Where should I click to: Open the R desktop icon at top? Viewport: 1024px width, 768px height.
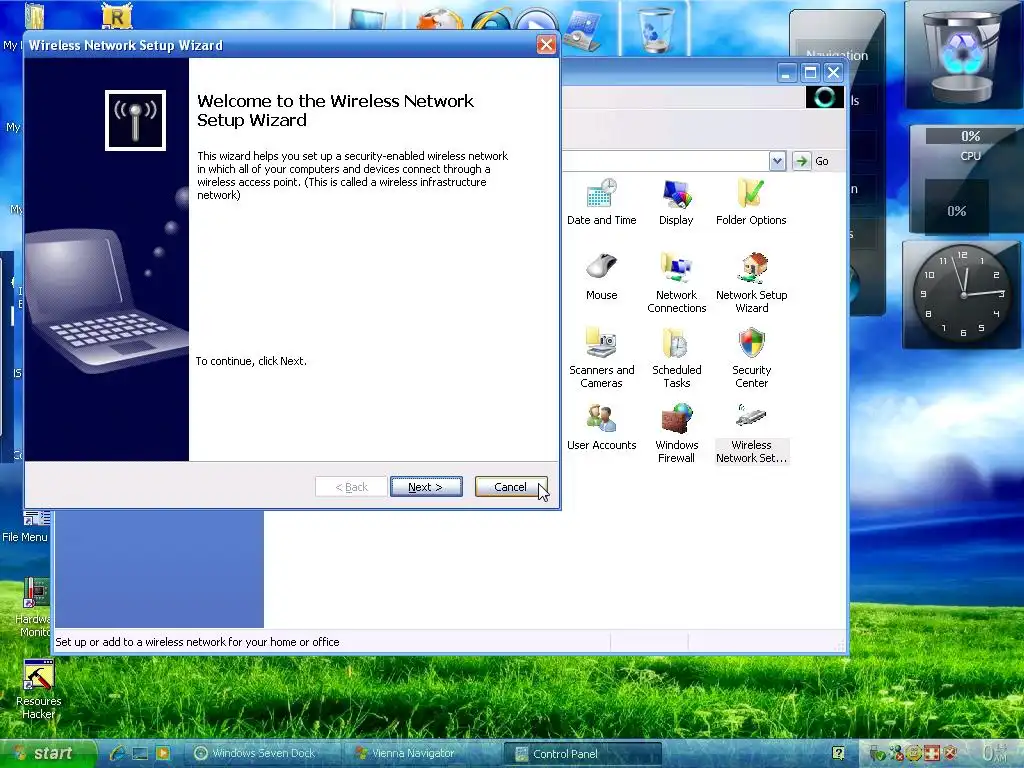coord(116,16)
